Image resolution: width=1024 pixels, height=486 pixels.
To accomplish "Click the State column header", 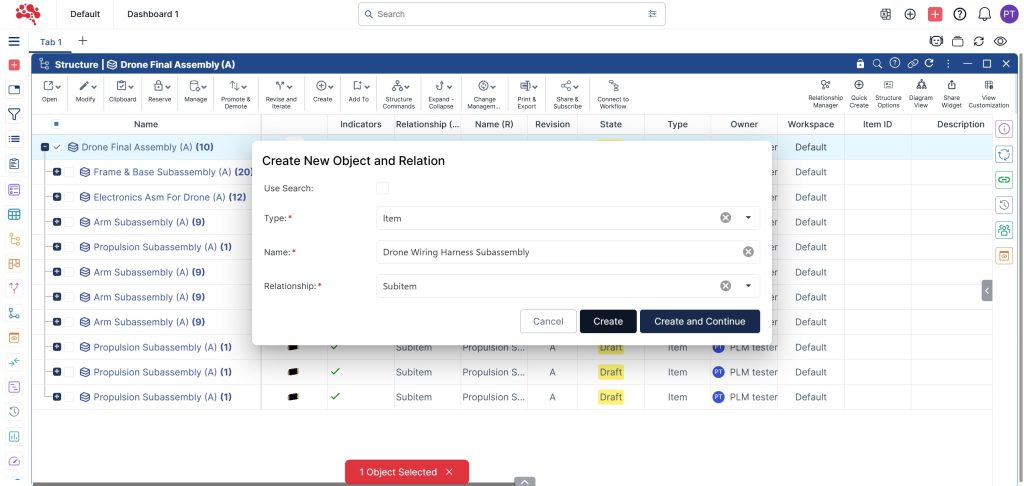I will coord(611,124).
